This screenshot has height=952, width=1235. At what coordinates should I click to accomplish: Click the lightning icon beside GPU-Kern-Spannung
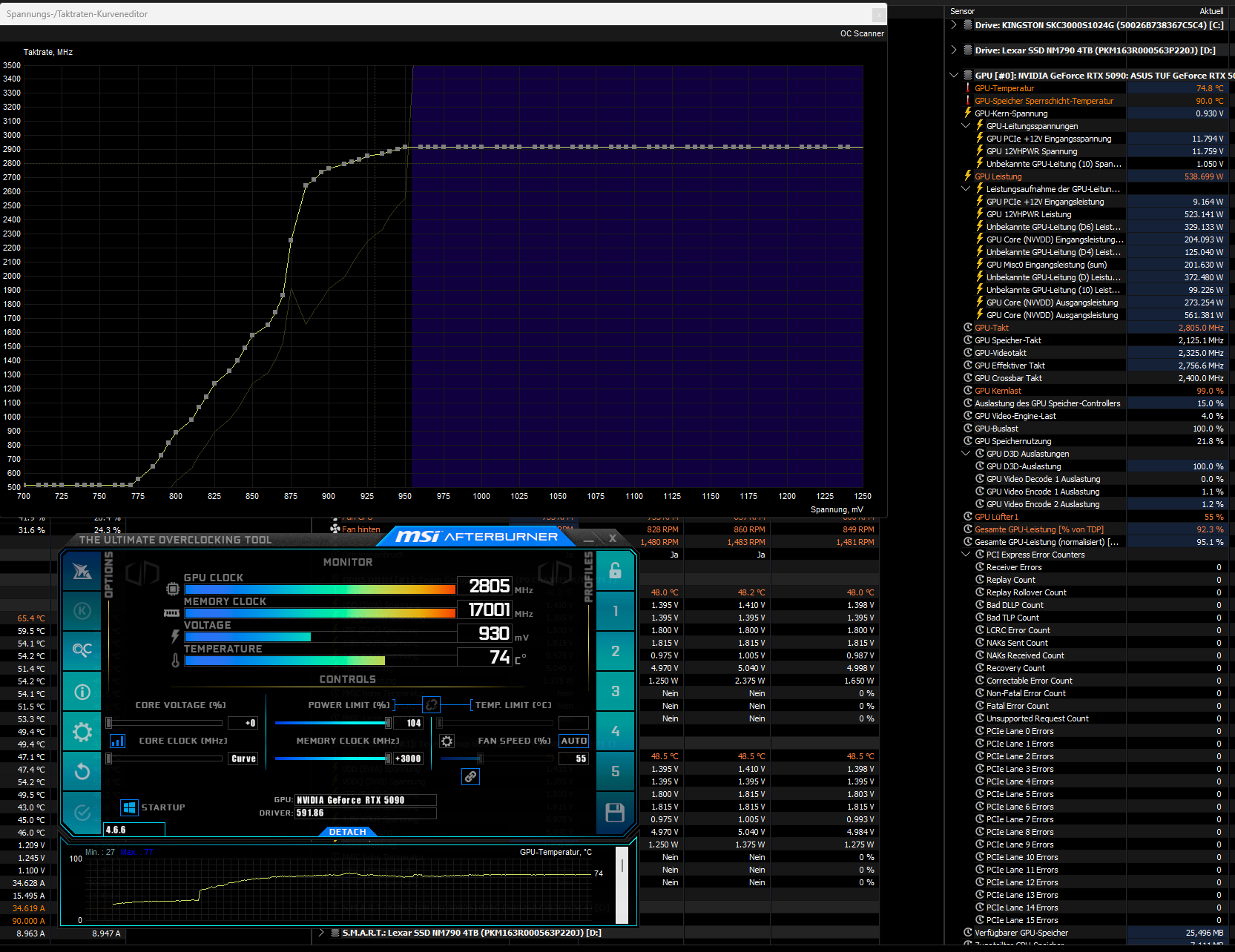pyautogui.click(x=967, y=113)
